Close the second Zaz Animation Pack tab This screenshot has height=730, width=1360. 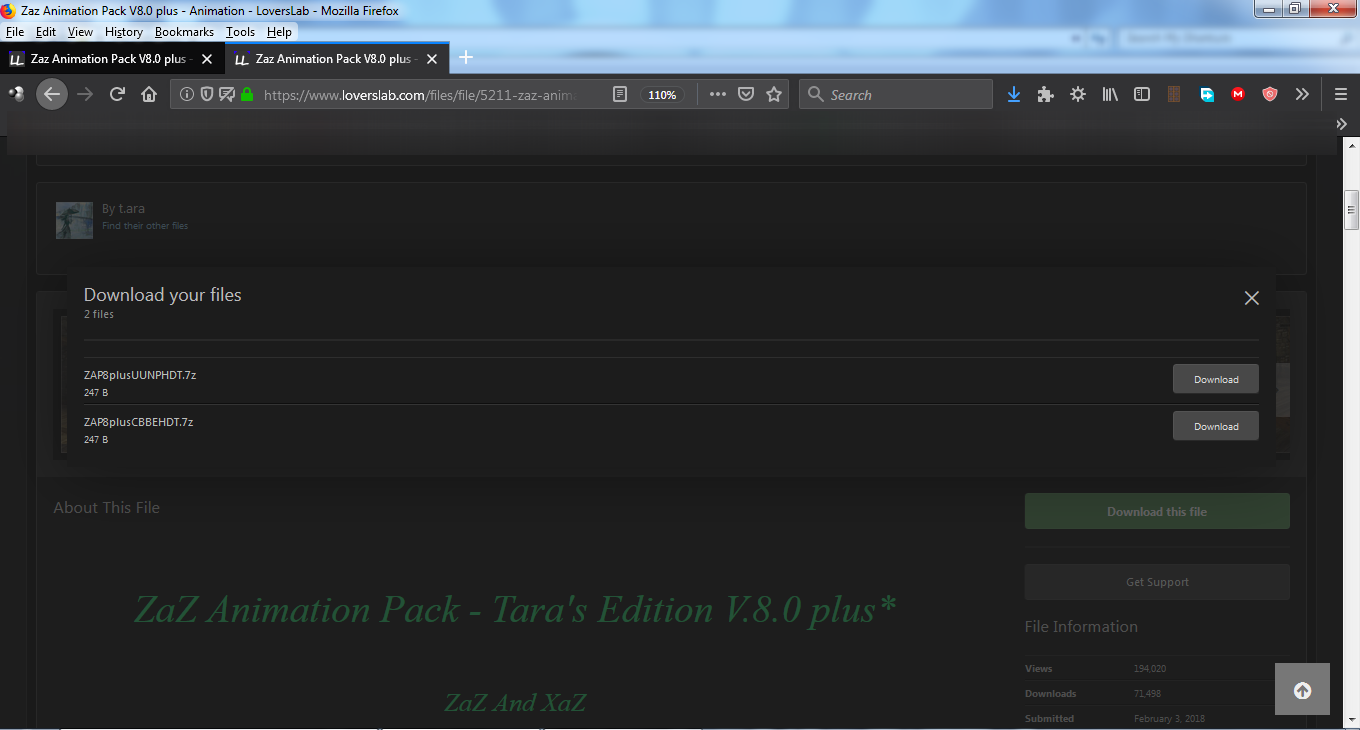click(432, 59)
